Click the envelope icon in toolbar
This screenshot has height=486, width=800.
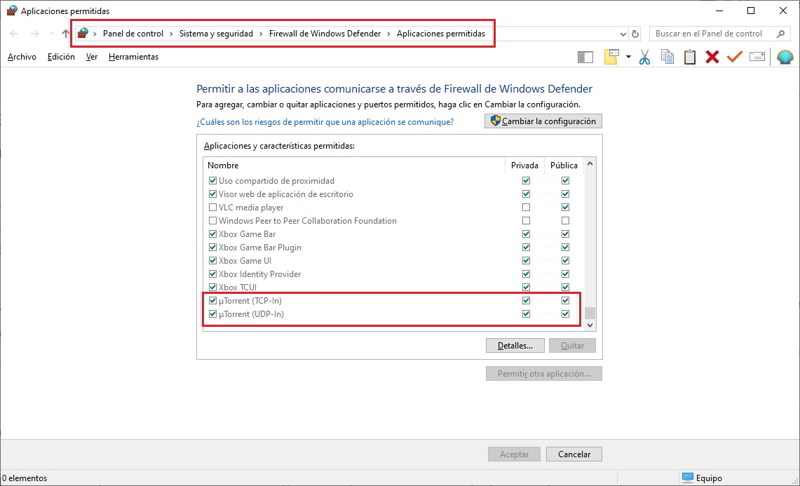[757, 57]
